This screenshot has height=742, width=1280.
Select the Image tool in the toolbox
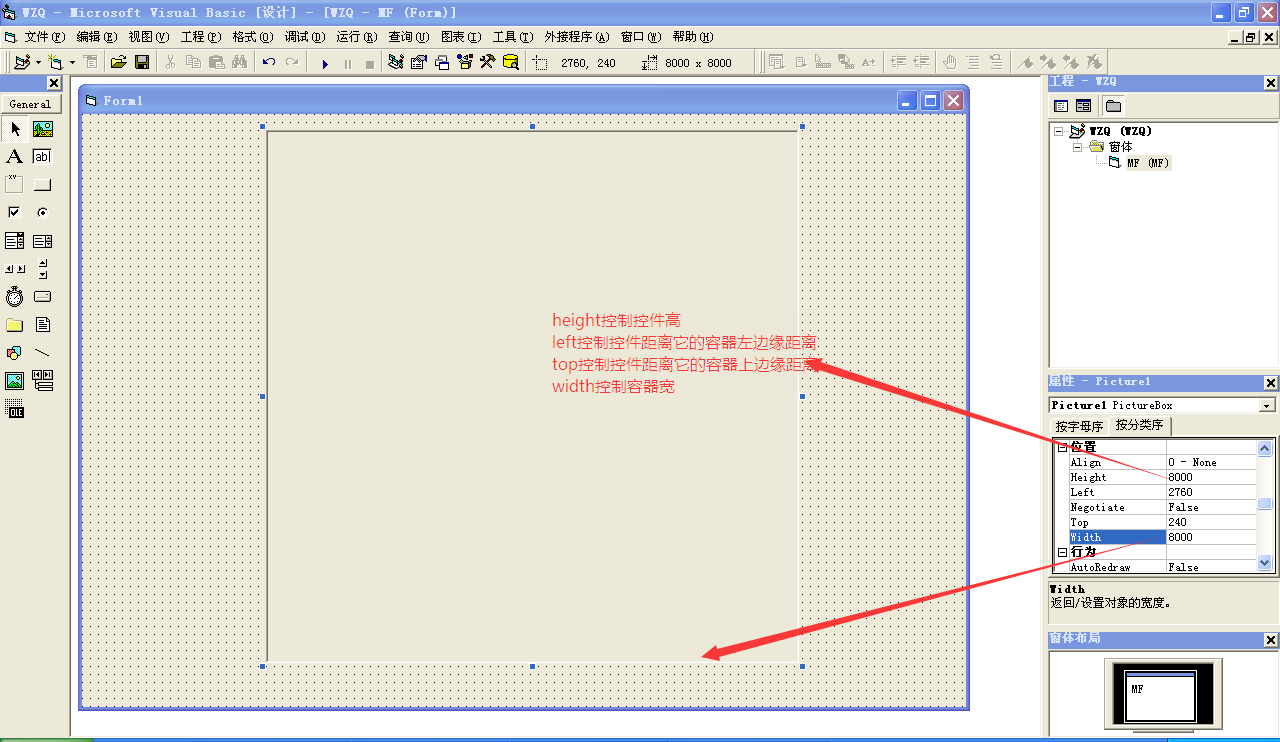pyautogui.click(x=14, y=381)
